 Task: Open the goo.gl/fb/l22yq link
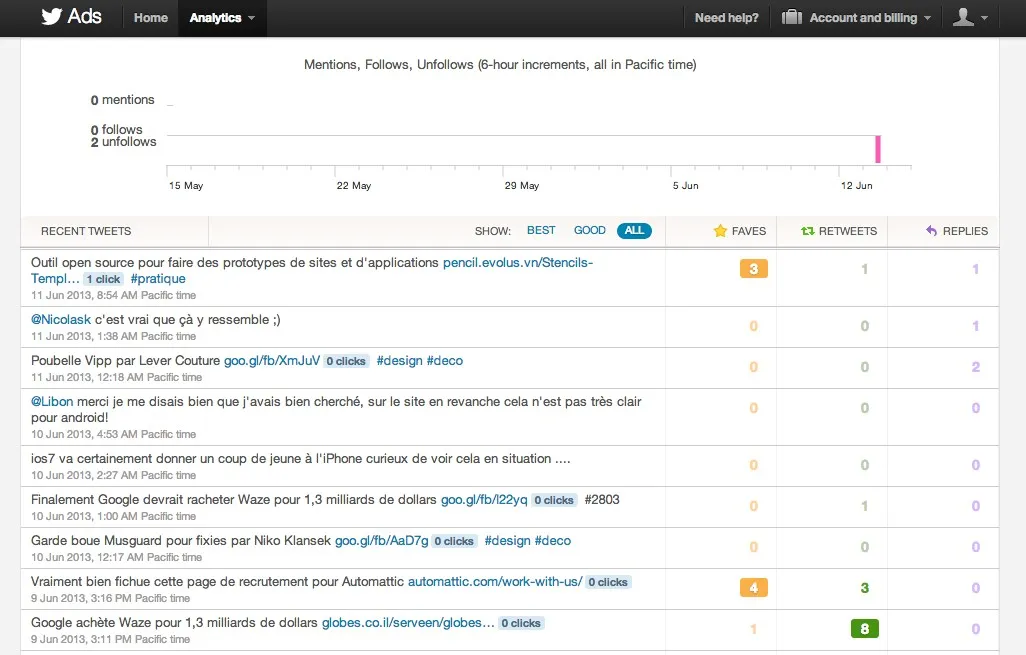pyautogui.click(x=484, y=500)
